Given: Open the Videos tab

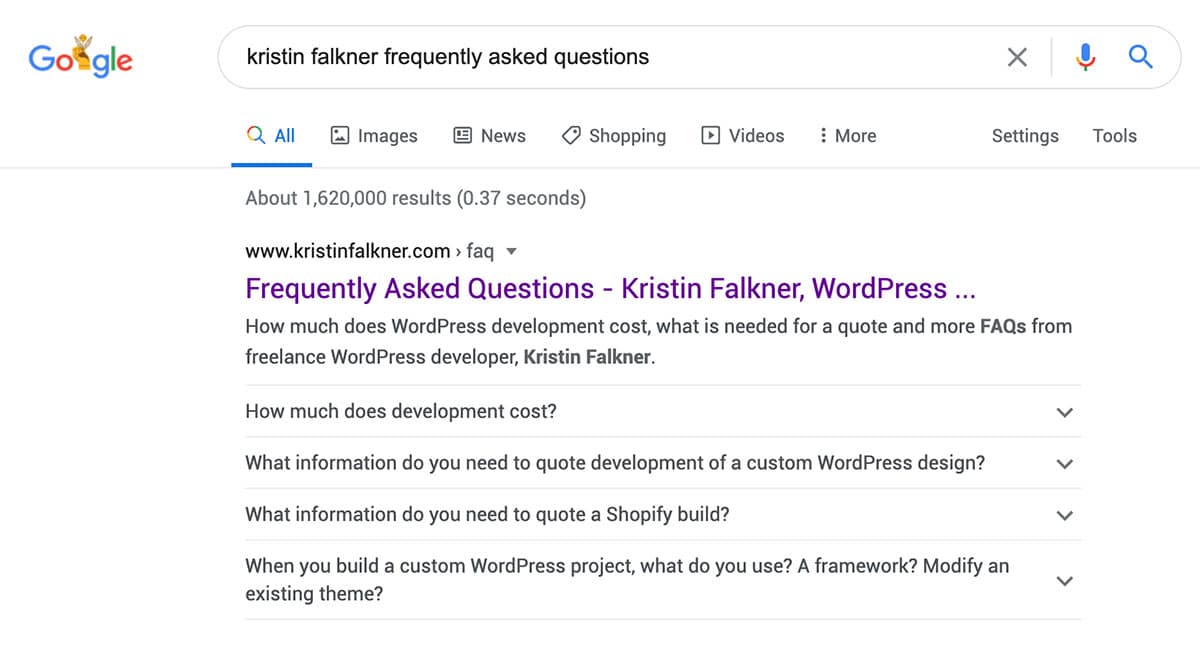Looking at the screenshot, I should (x=743, y=136).
